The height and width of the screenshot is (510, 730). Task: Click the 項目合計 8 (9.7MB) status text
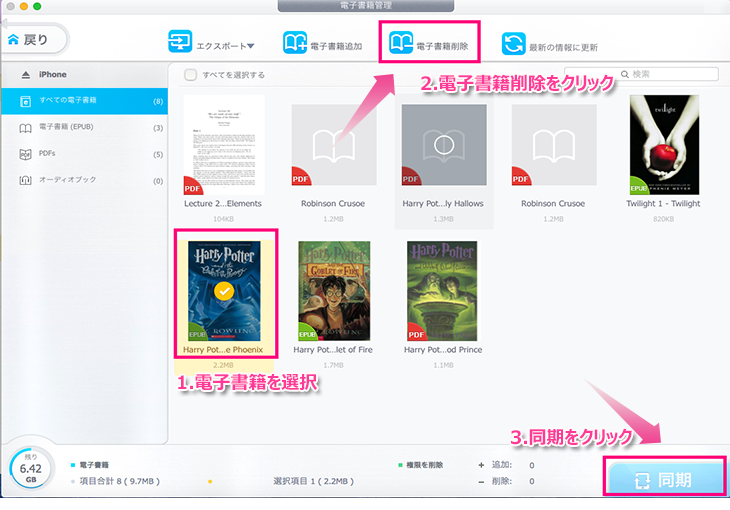coord(120,481)
